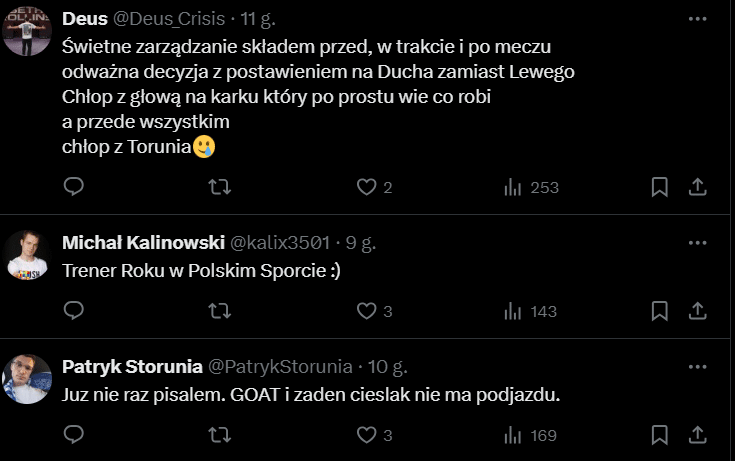Share Patryk Storunia's tweet
The height and width of the screenshot is (461, 735).
[x=696, y=435]
